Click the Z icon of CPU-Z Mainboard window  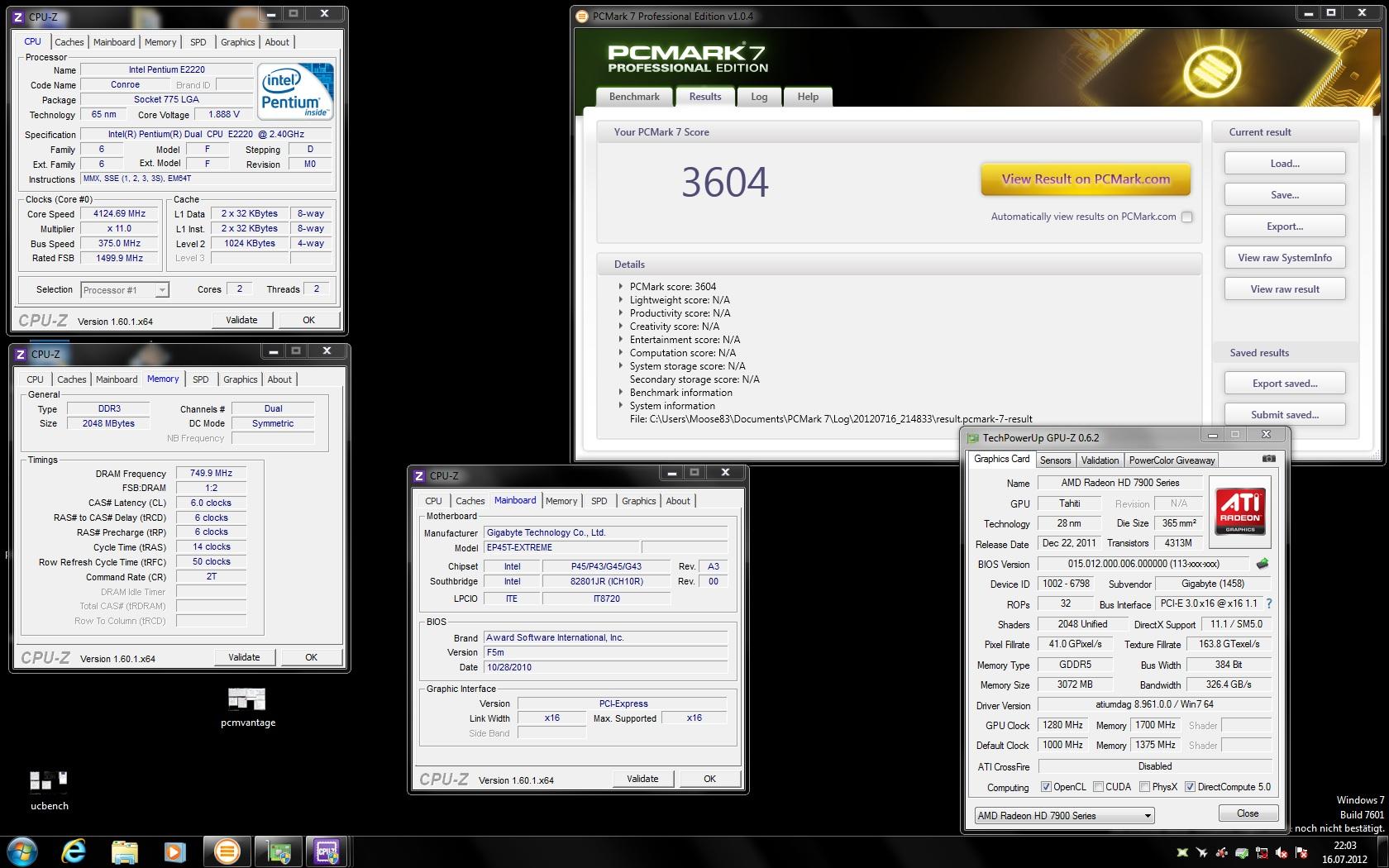point(419,475)
